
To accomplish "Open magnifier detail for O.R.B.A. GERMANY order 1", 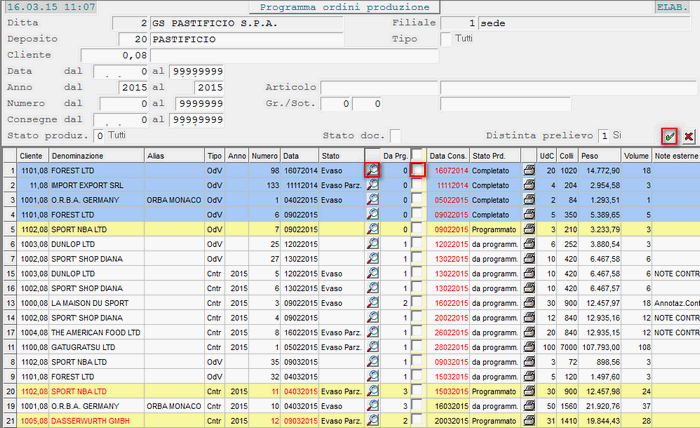I will (x=372, y=199).
